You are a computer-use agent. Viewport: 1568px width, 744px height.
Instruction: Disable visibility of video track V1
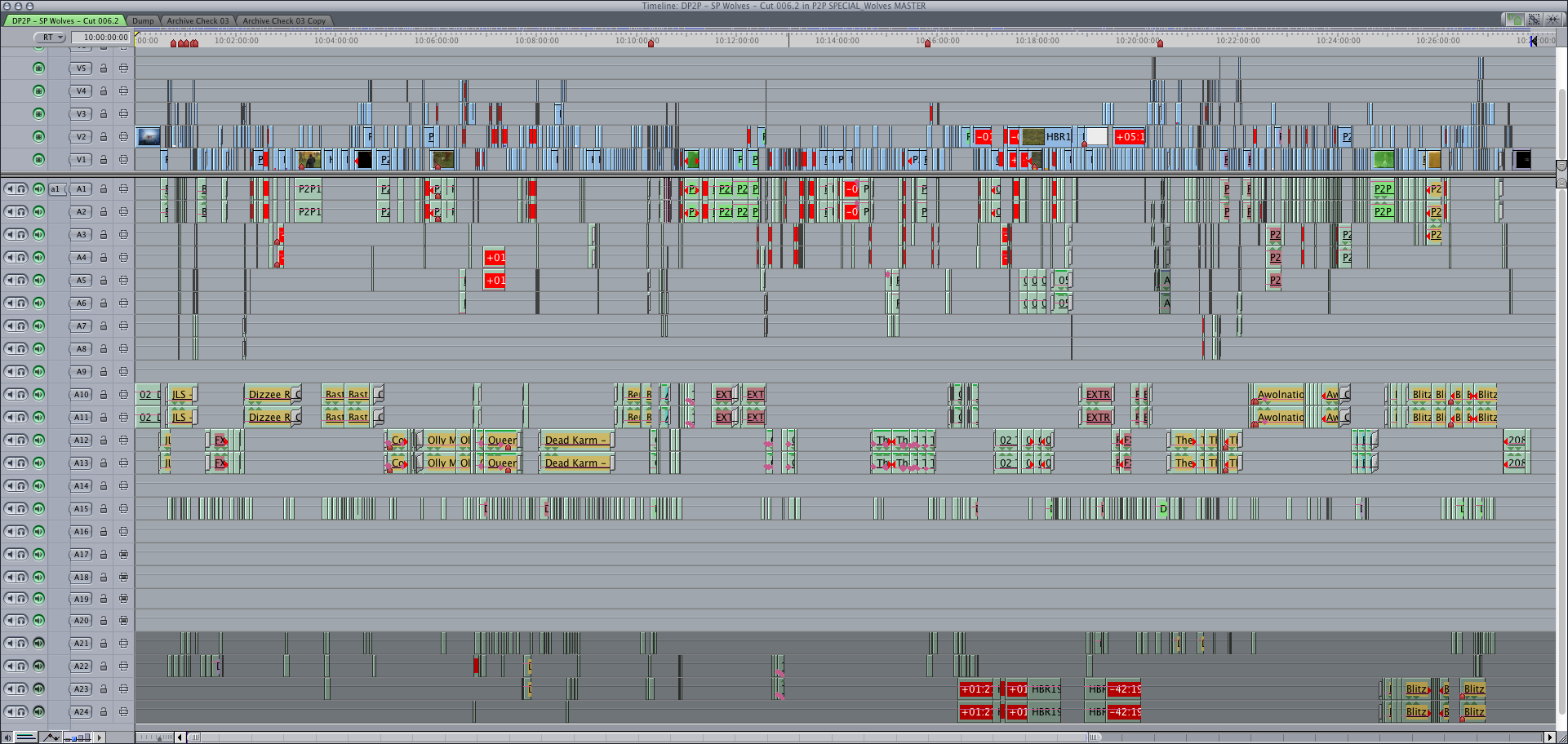click(38, 160)
